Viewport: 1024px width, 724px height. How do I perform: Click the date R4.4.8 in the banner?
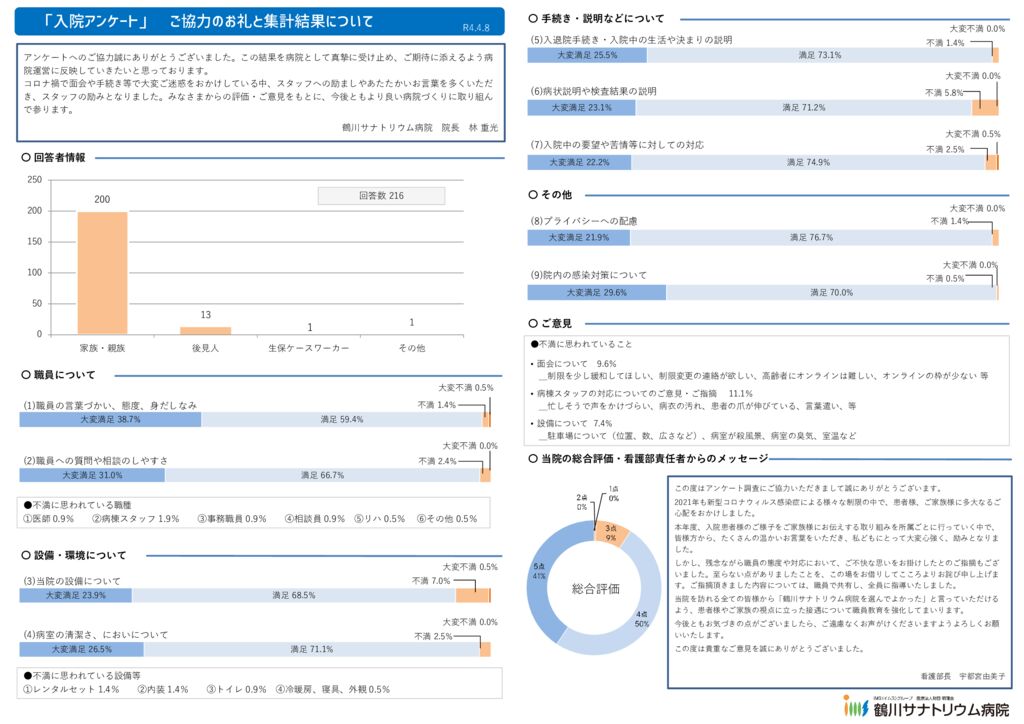(475, 27)
